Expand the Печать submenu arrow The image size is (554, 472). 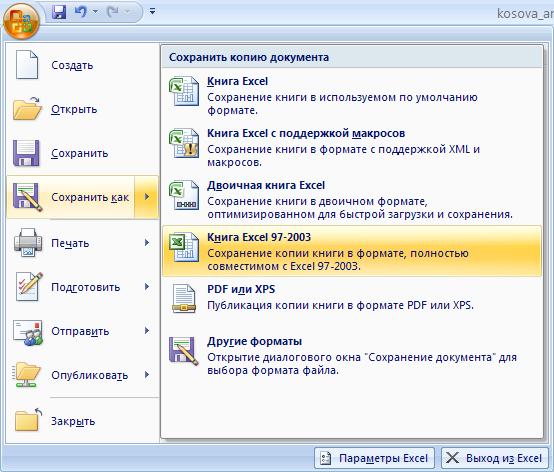(147, 243)
